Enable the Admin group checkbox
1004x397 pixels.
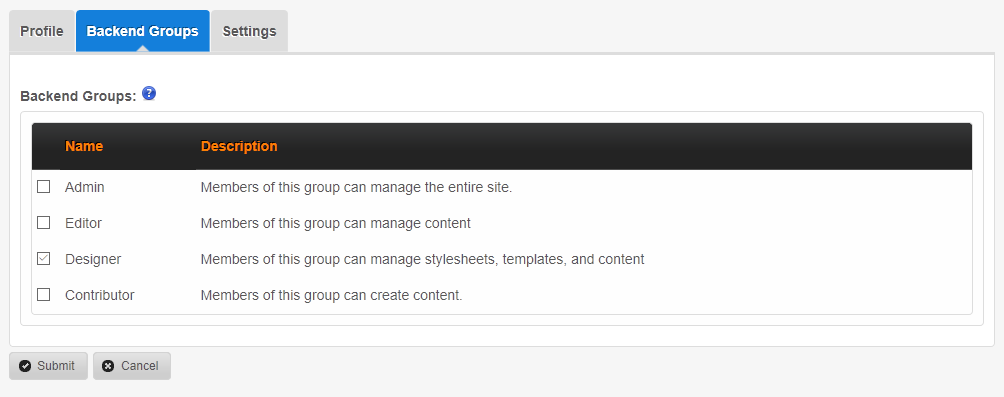click(44, 187)
